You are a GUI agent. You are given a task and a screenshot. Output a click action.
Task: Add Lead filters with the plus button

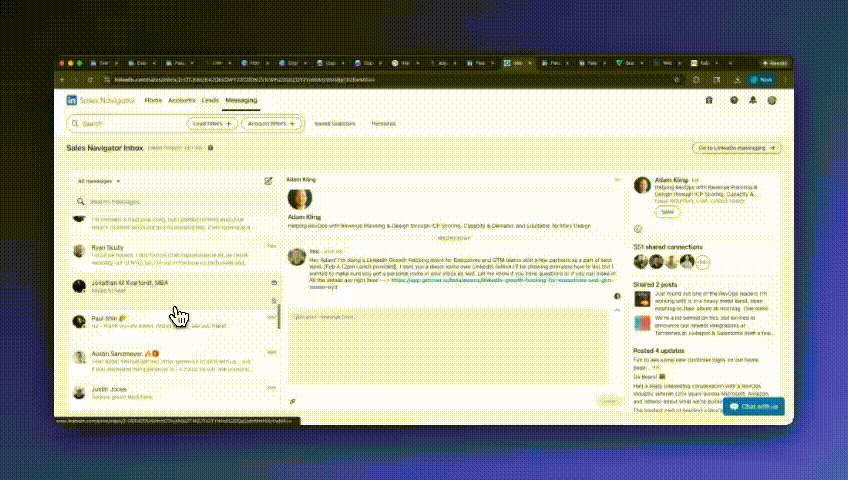pos(212,124)
